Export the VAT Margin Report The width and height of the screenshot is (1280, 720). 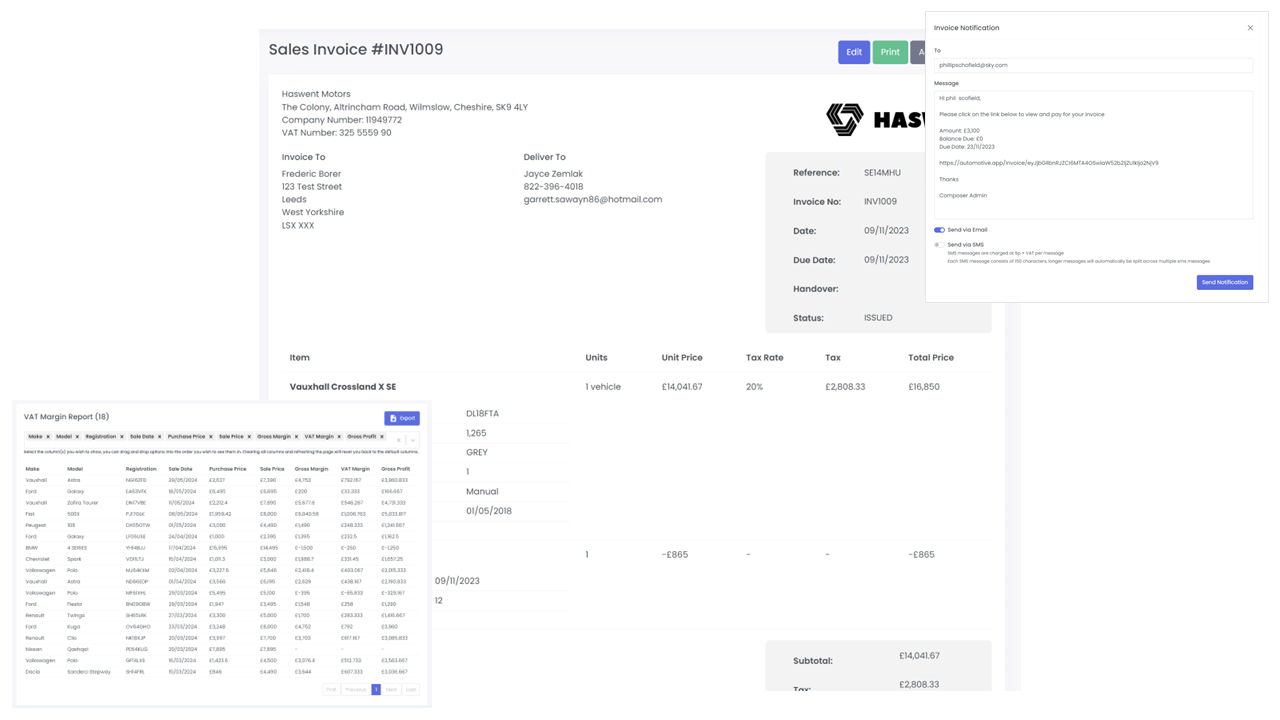[401, 418]
